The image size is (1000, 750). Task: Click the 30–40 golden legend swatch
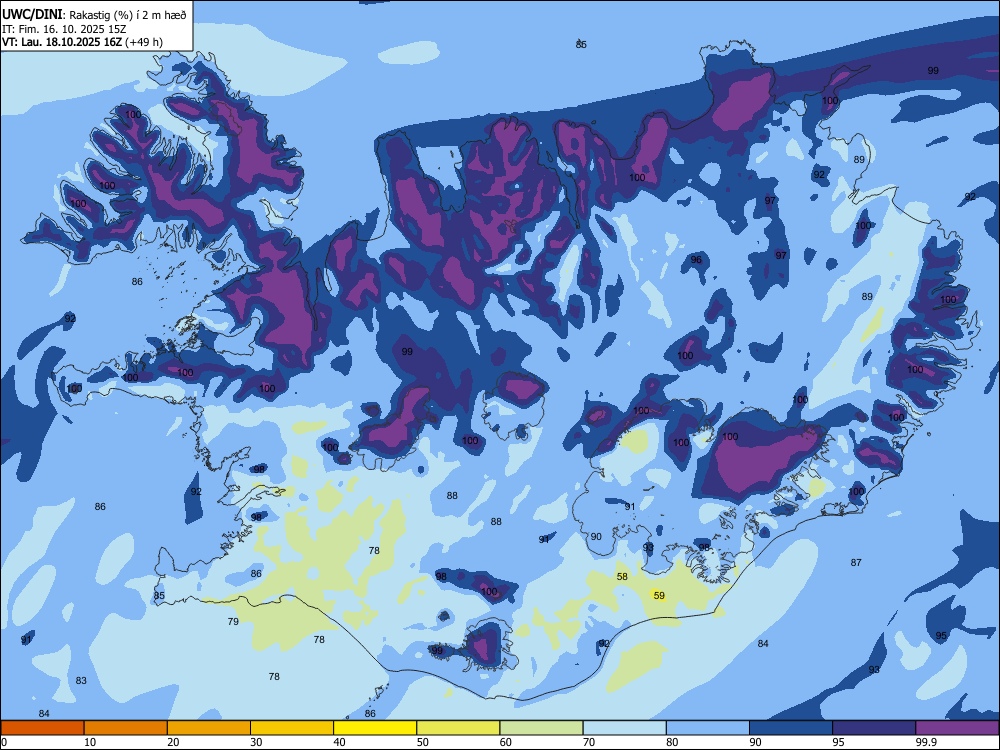292,728
